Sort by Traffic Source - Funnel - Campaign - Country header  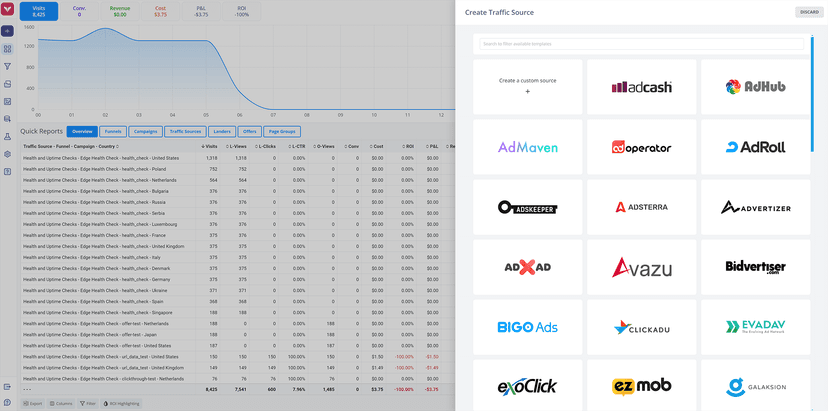(71, 146)
